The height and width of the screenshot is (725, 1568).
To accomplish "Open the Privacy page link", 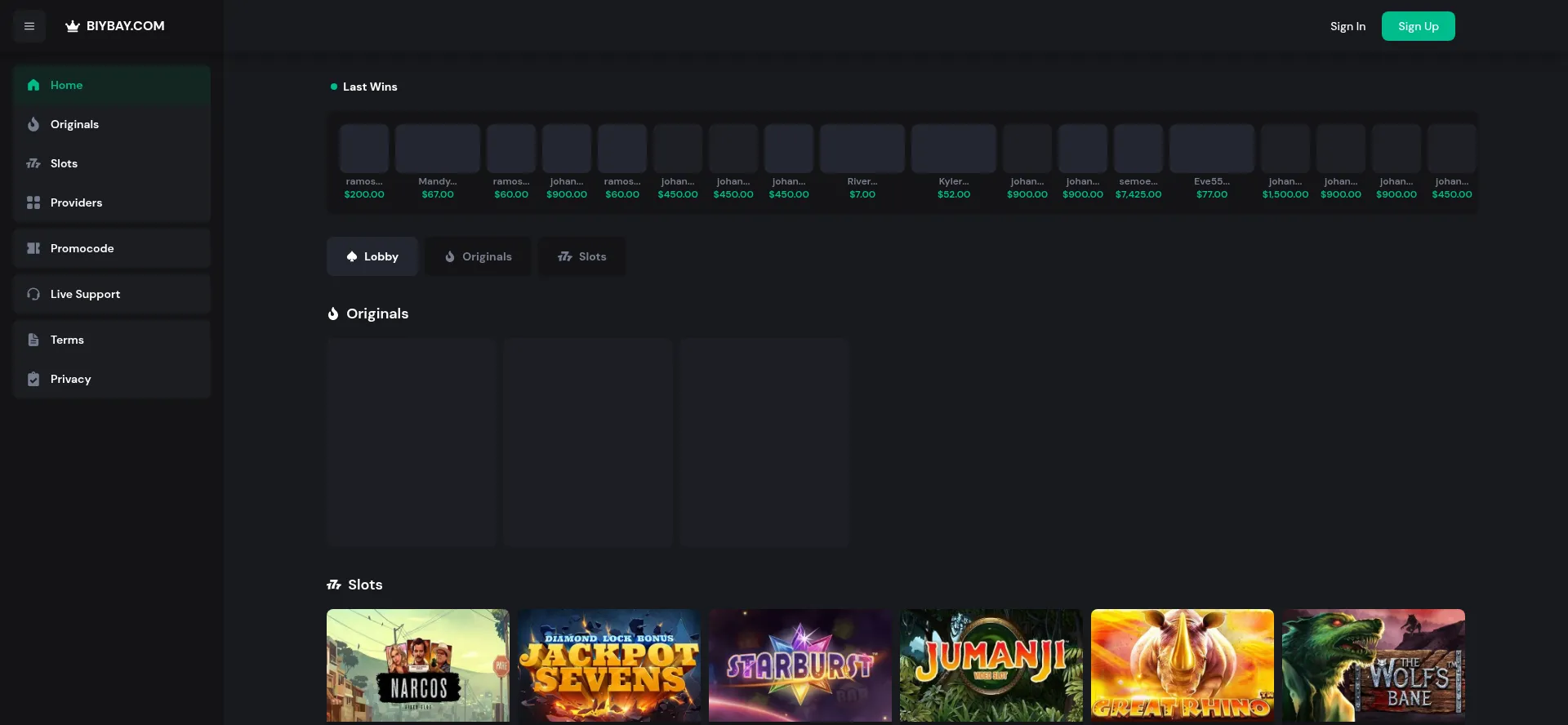I will coord(112,379).
